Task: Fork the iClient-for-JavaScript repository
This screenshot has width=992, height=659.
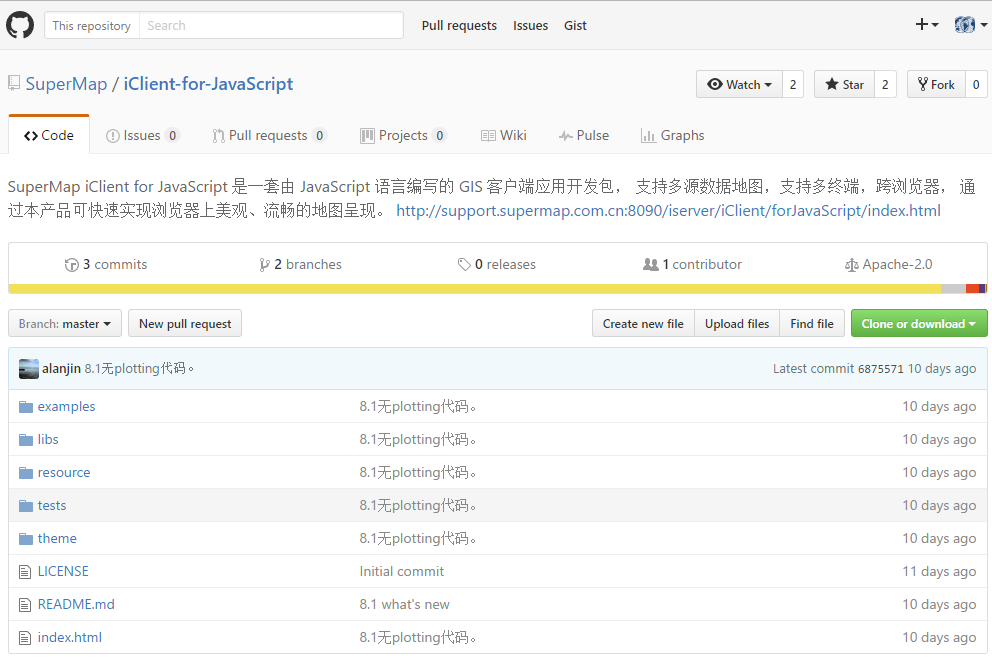Action: [936, 84]
